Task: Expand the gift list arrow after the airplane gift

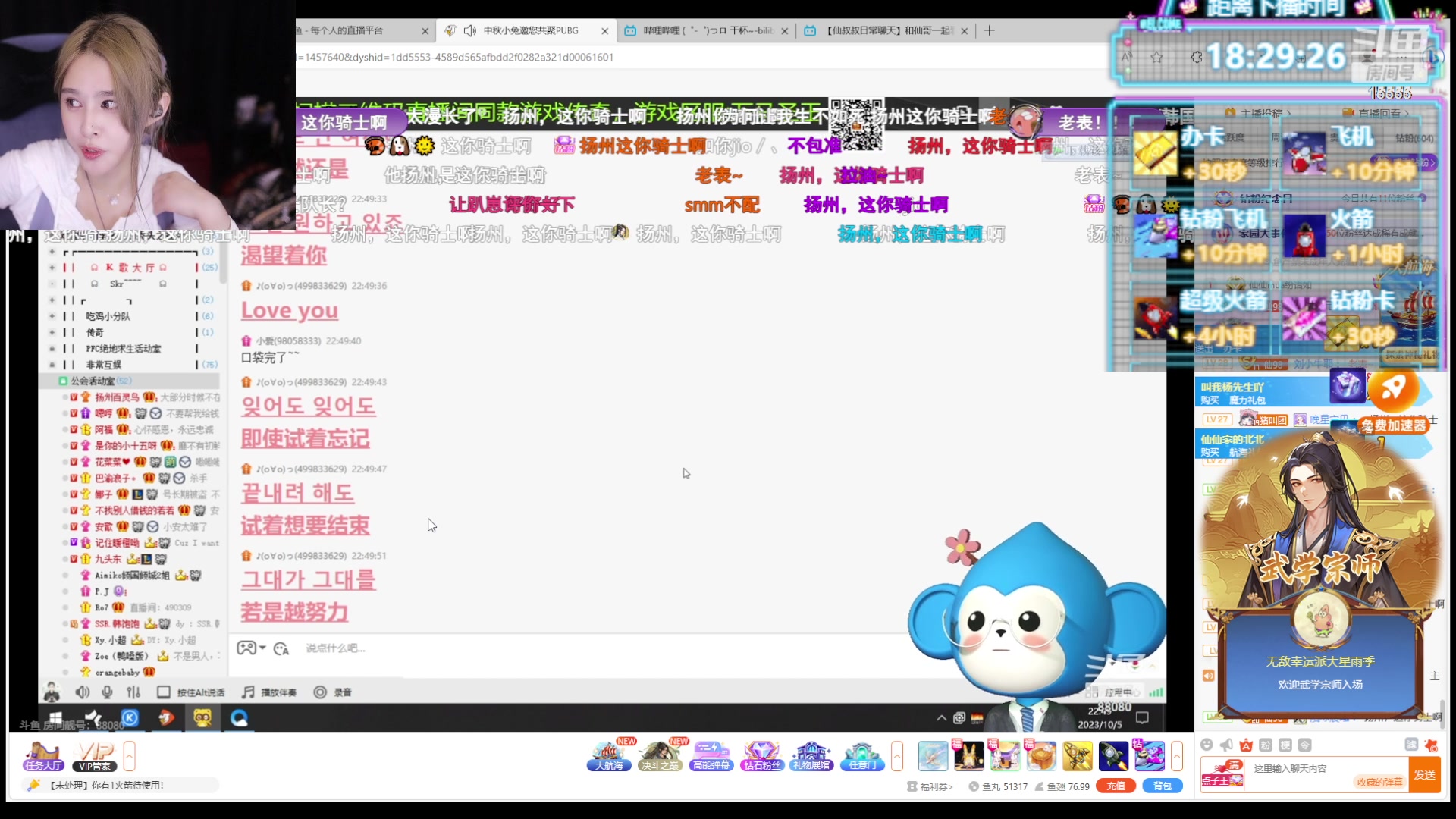Action: click(1177, 756)
